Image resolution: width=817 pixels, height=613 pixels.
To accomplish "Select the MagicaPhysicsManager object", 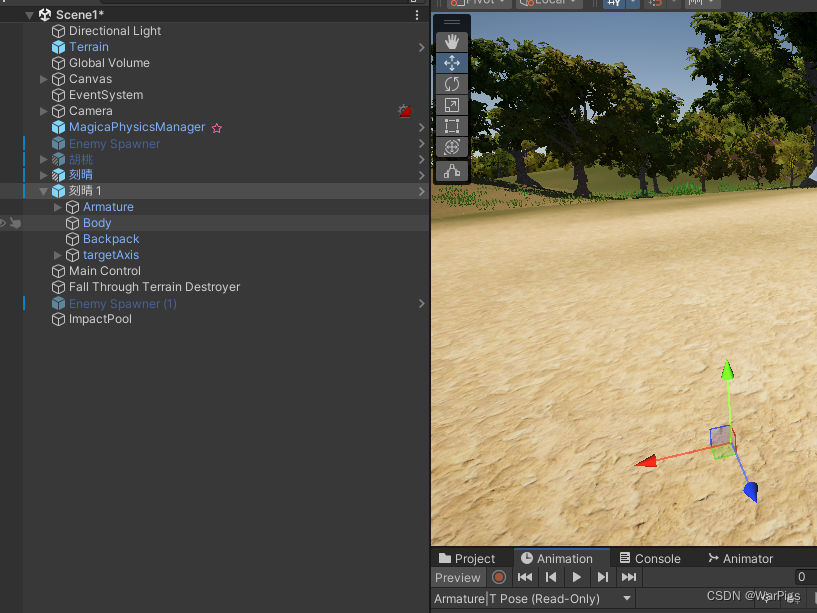I will tap(137, 127).
